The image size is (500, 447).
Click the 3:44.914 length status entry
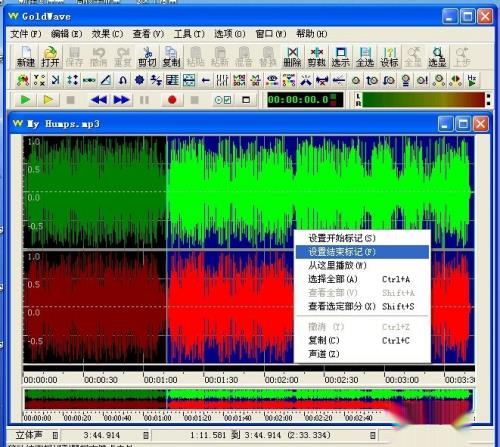tap(102, 435)
